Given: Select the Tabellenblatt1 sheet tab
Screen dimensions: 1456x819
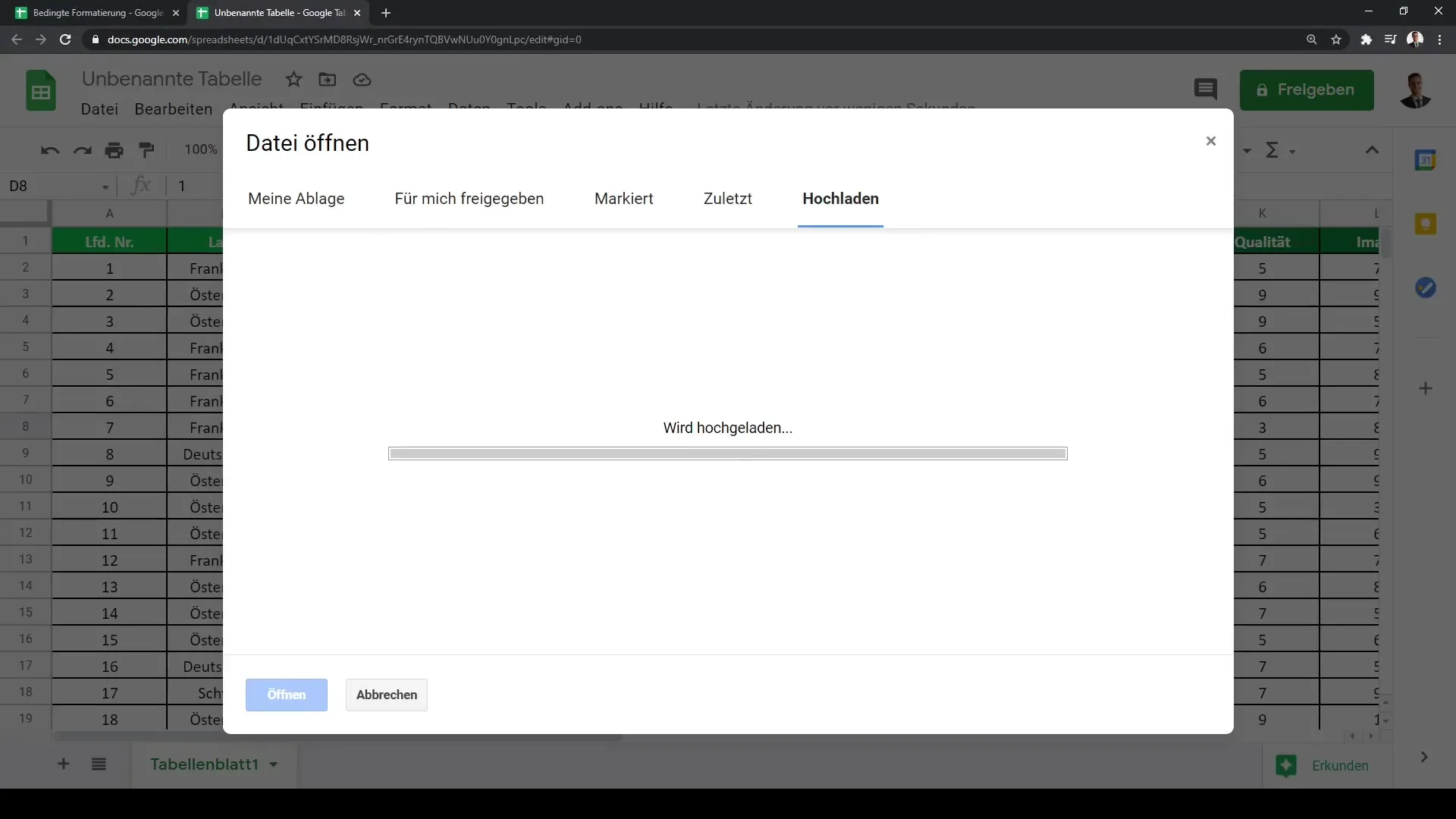Looking at the screenshot, I should click(204, 764).
